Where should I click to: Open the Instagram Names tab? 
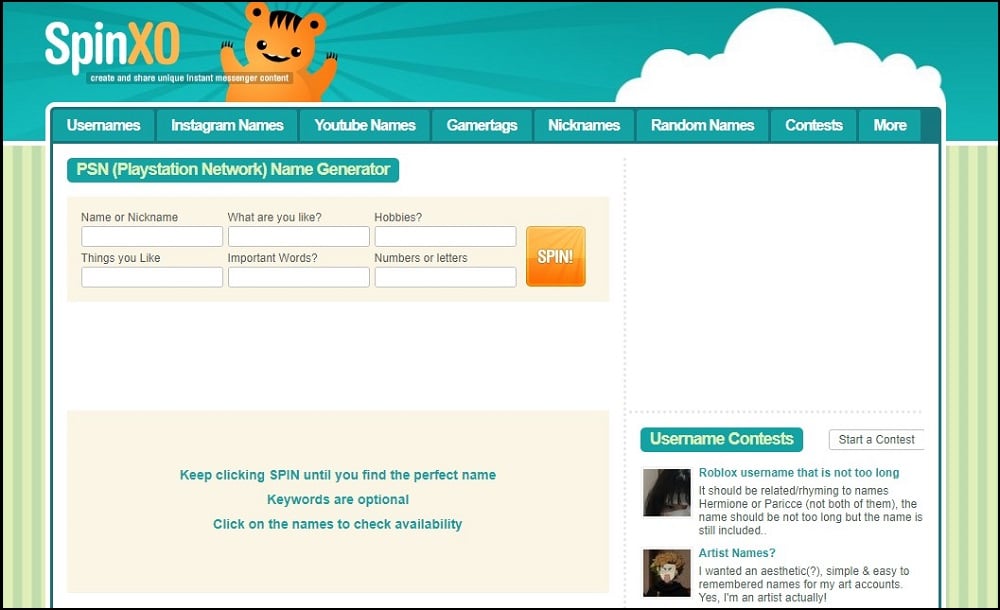click(x=227, y=126)
